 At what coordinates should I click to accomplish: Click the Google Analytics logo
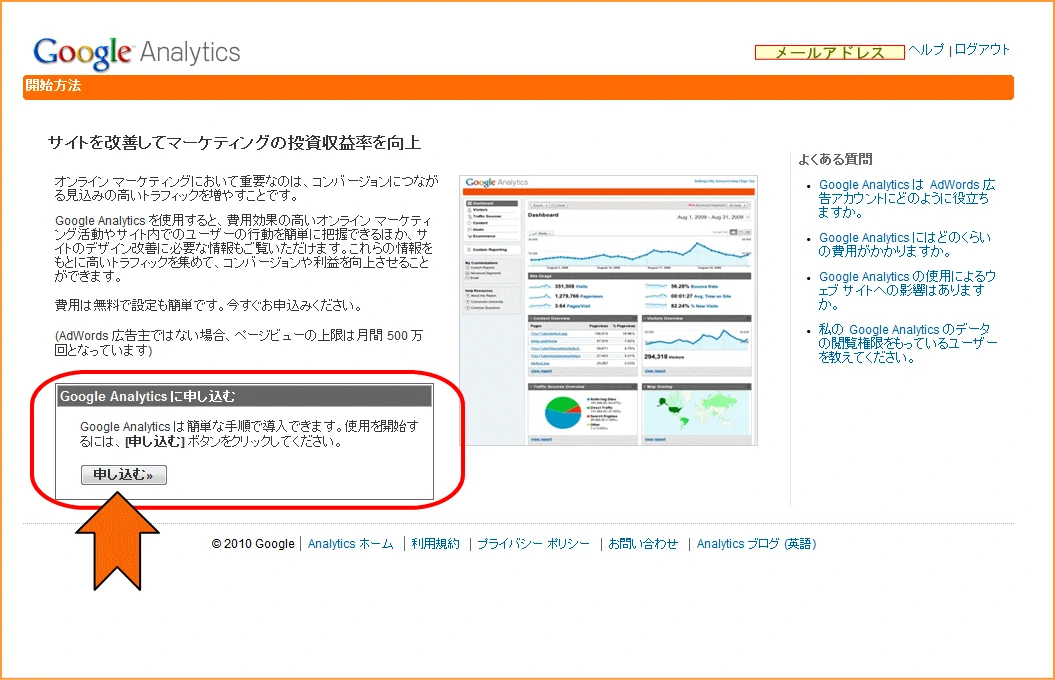pyautogui.click(x=137, y=53)
